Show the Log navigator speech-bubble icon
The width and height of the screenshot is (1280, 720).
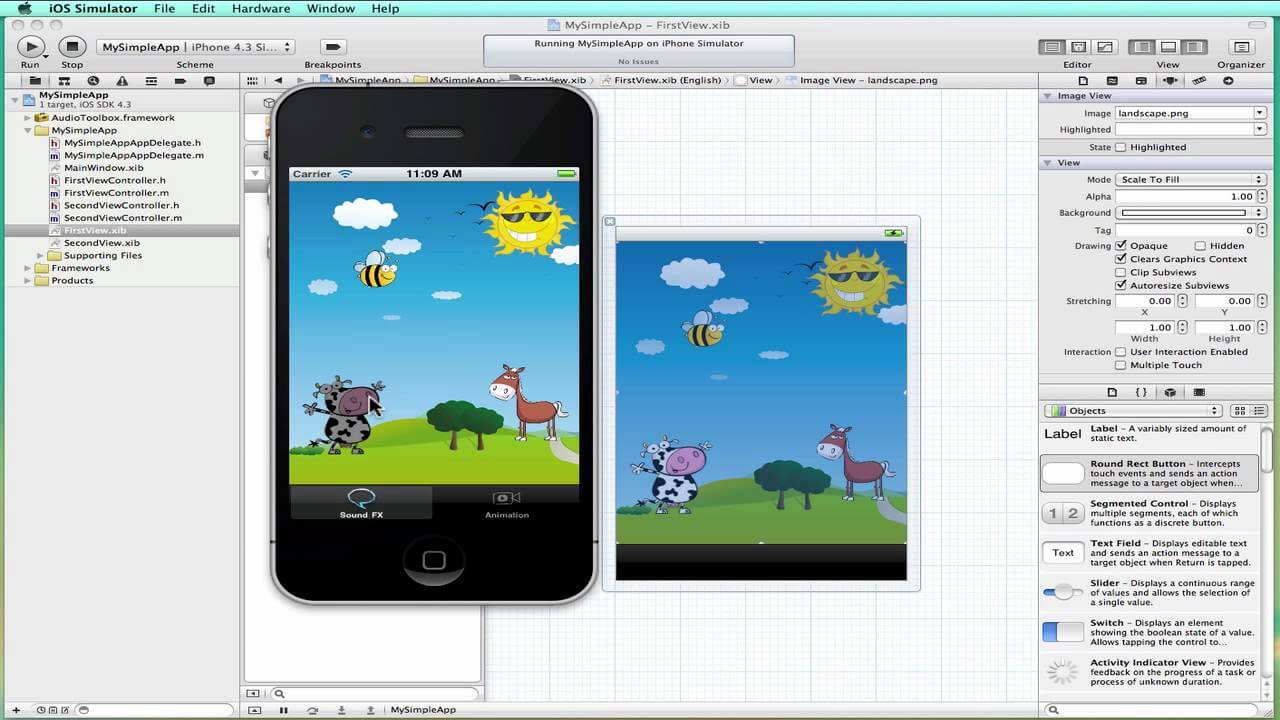pos(209,81)
